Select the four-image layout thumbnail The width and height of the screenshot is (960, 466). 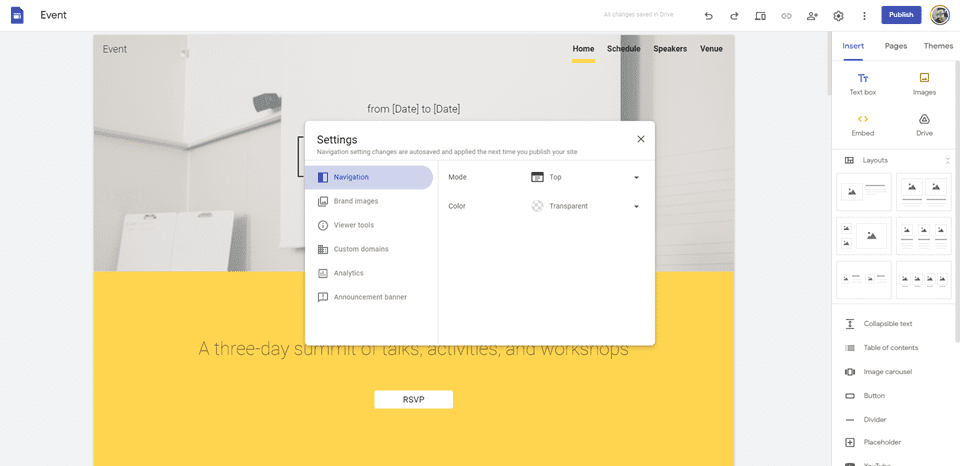924,279
